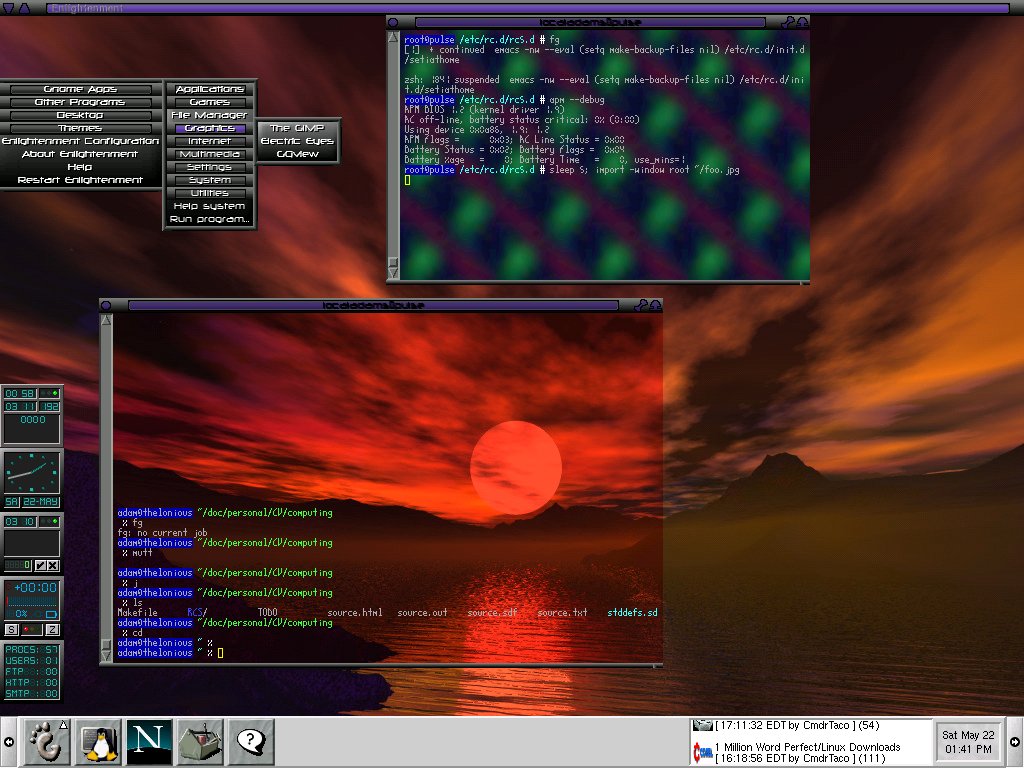Image resolution: width=1024 pixels, height=768 pixels.
Task: Toggle the X button on mail applet
Action: (53, 566)
